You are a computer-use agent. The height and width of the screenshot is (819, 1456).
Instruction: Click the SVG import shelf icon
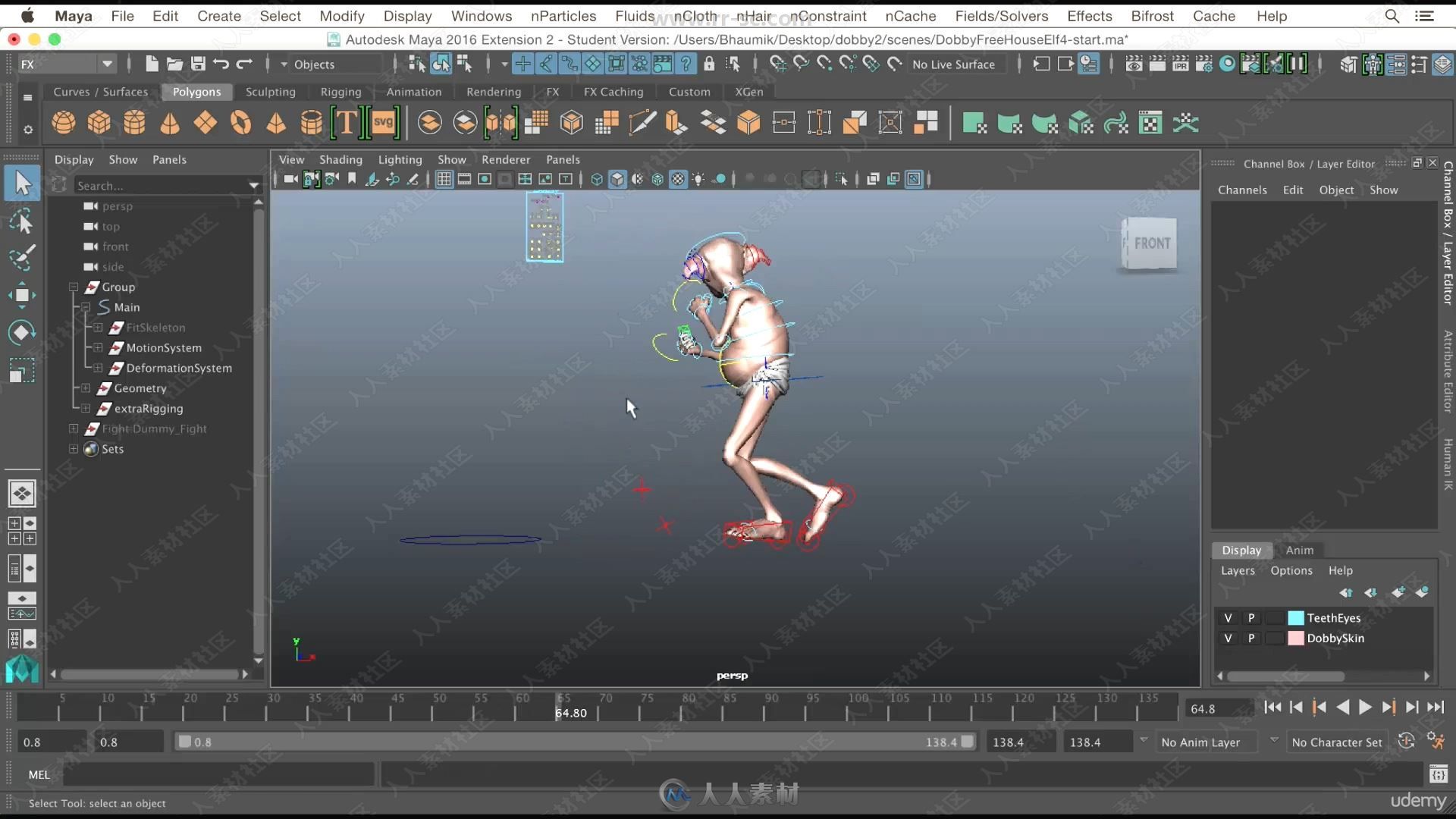pyautogui.click(x=384, y=123)
